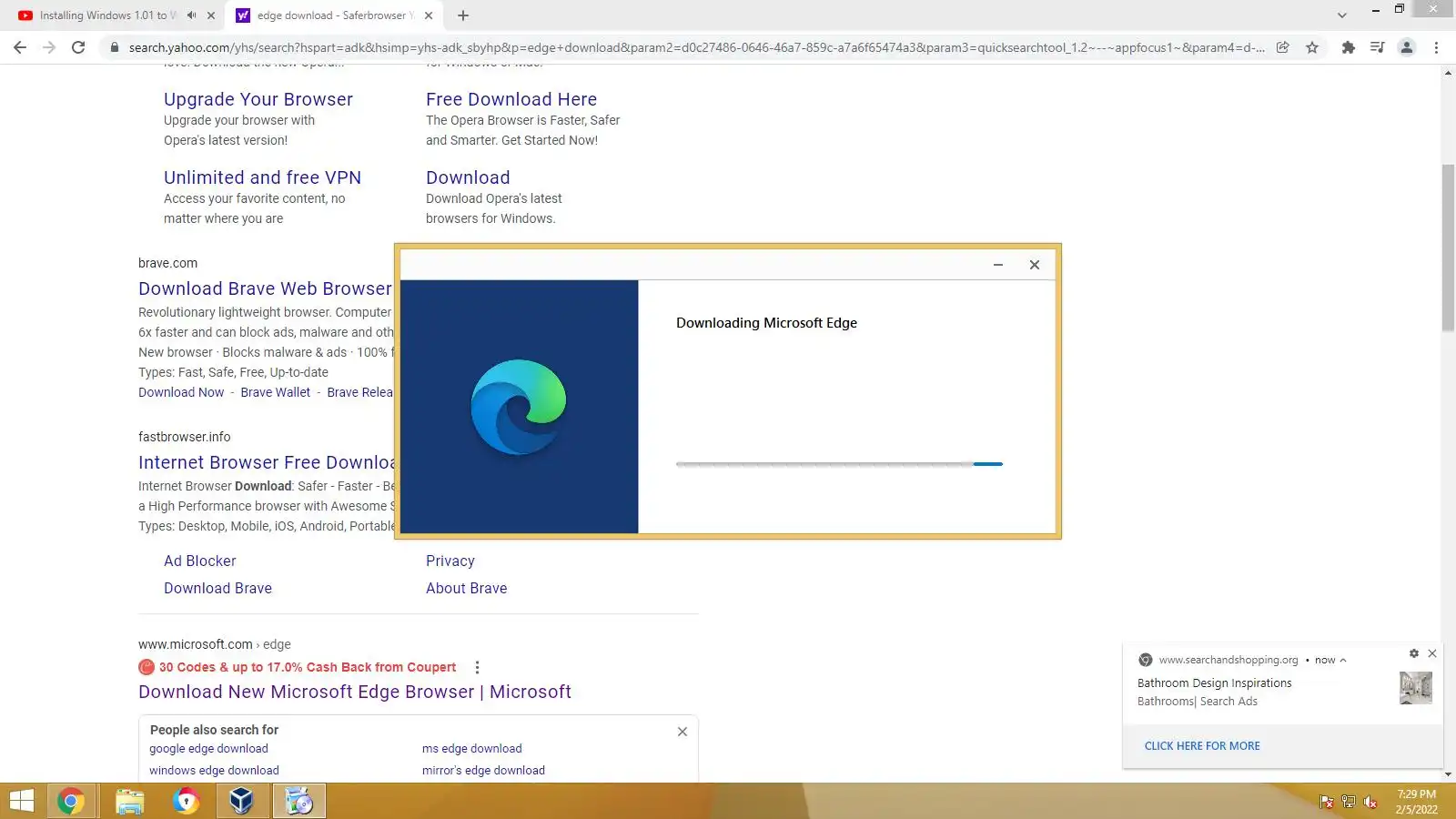Follow the Privacy link
This screenshot has height=819, width=1456.
pyautogui.click(x=450, y=561)
